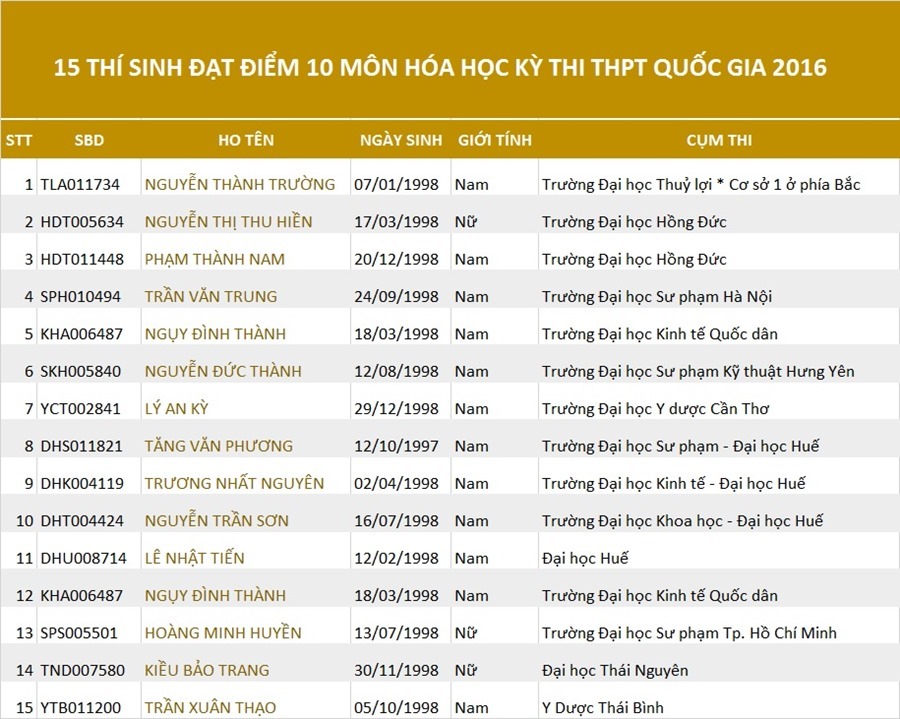Select the cell Trường Đại học Y dược Cần Thơ
The height and width of the screenshot is (719, 900).
(x=655, y=408)
